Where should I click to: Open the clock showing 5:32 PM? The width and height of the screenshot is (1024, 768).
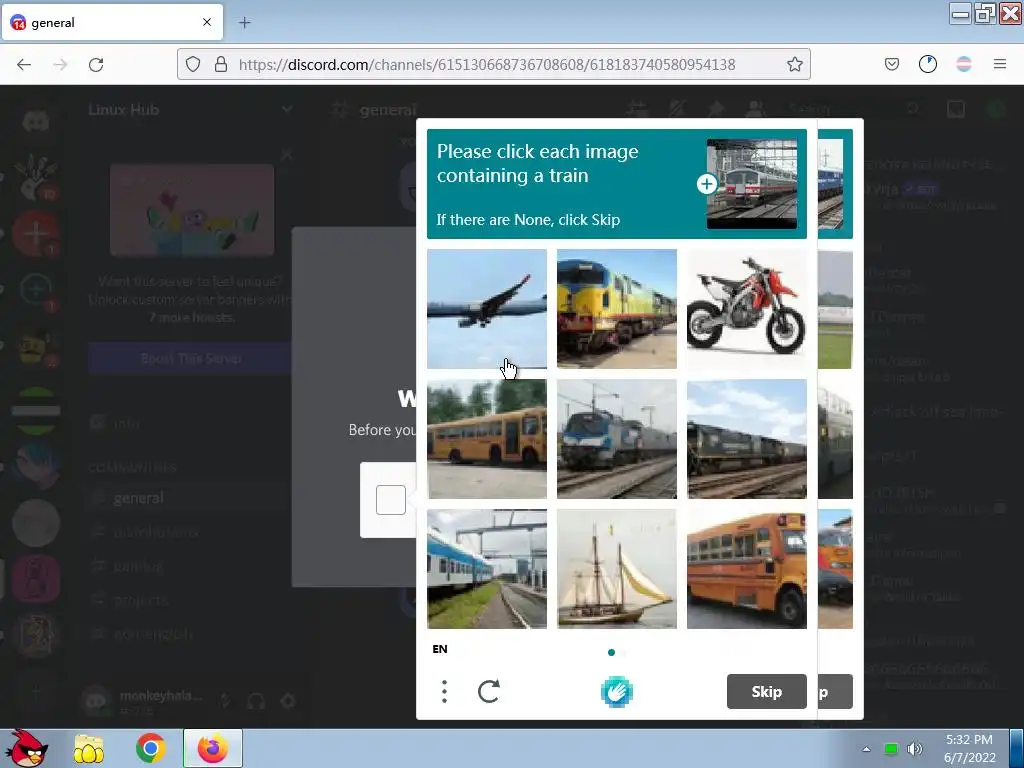click(x=969, y=748)
